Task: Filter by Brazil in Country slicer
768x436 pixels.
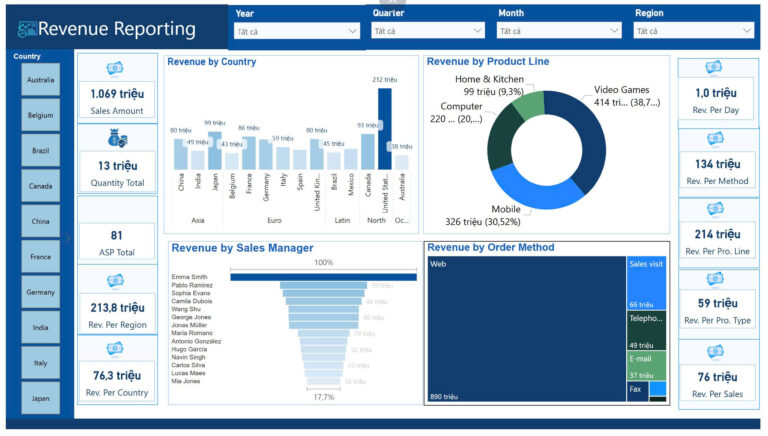Action: point(41,151)
